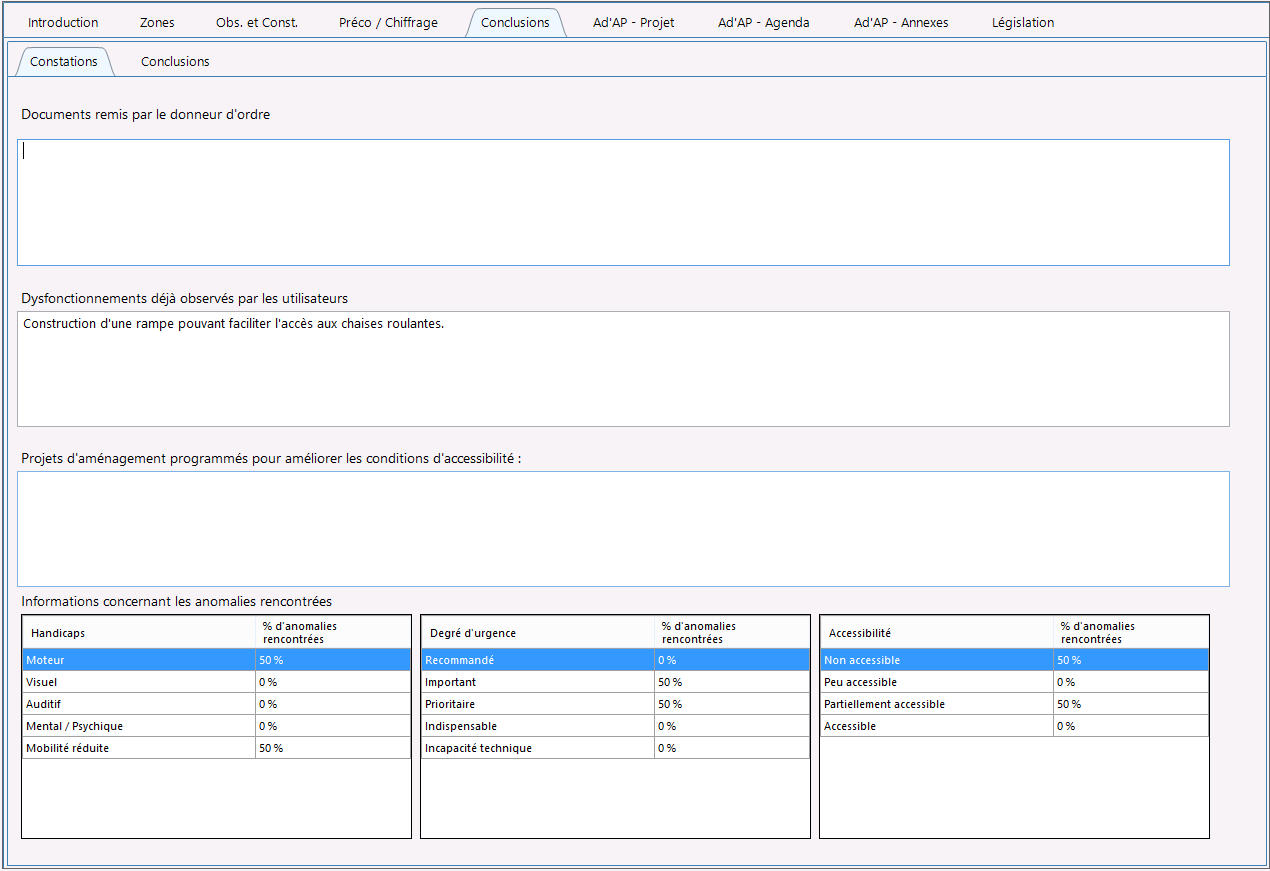Focus the Projets d'aménagement programmés text area
Viewport: 1270px width, 871px height.
click(623, 529)
